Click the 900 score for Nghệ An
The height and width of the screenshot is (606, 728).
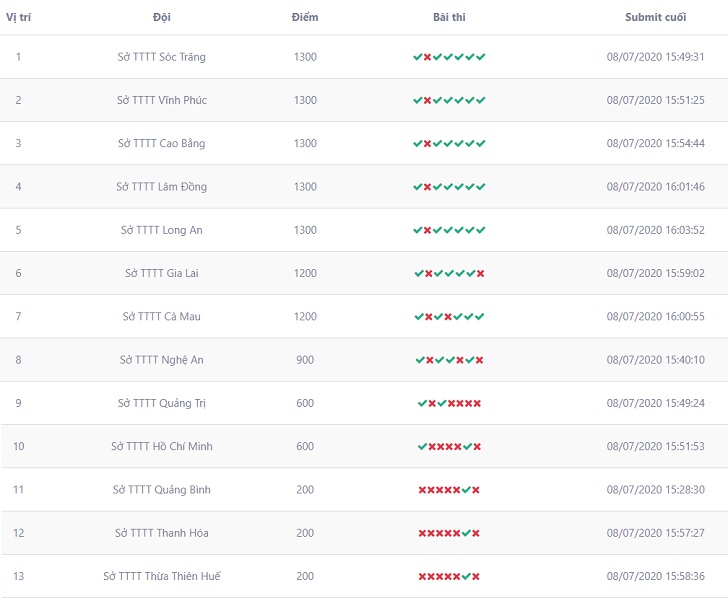[305, 360]
